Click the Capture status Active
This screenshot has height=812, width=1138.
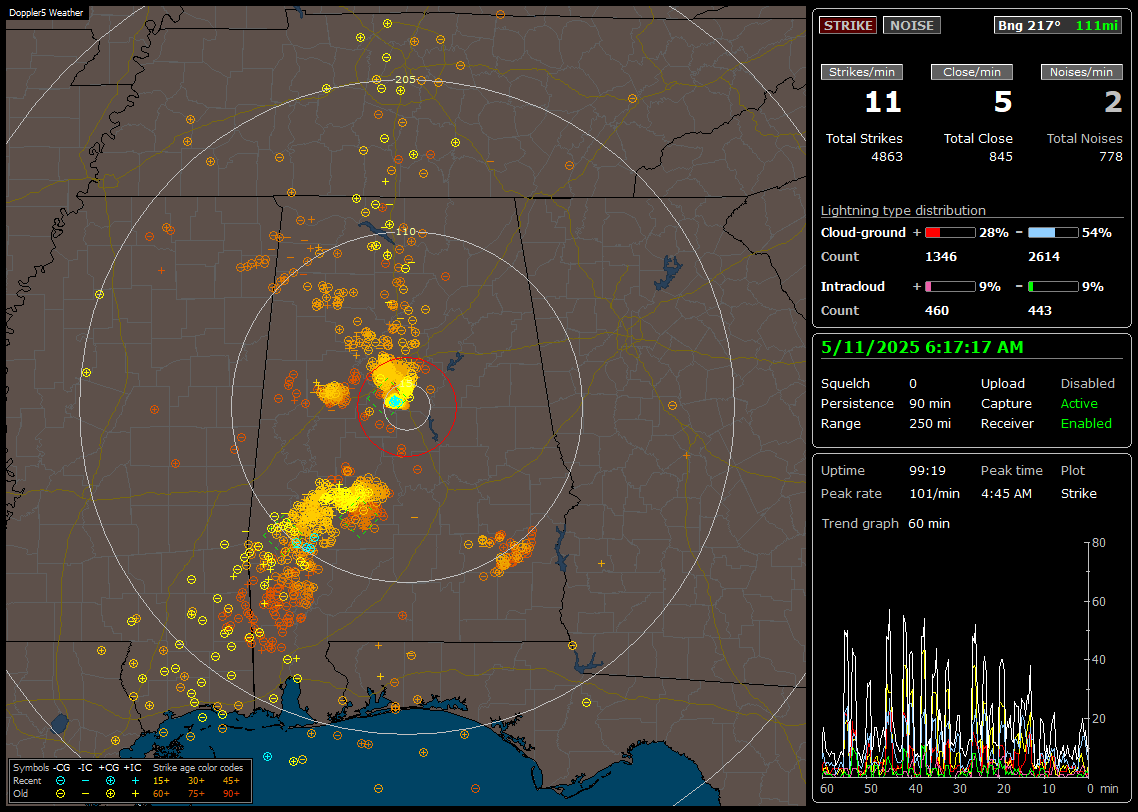pyautogui.click(x=1079, y=403)
